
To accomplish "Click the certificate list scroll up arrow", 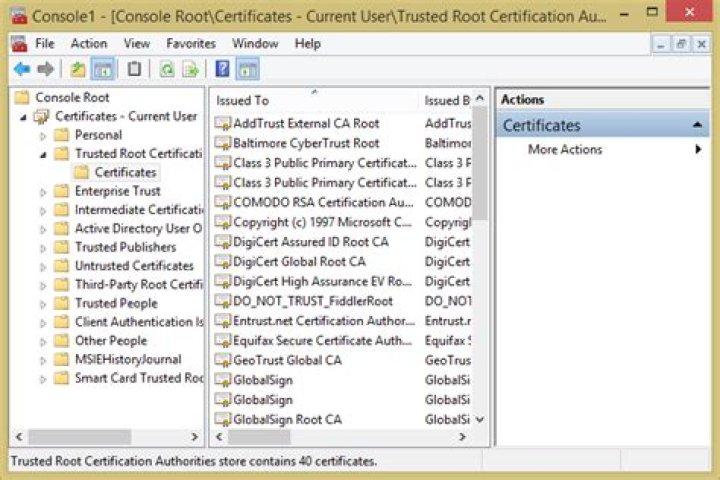I will coord(480,99).
